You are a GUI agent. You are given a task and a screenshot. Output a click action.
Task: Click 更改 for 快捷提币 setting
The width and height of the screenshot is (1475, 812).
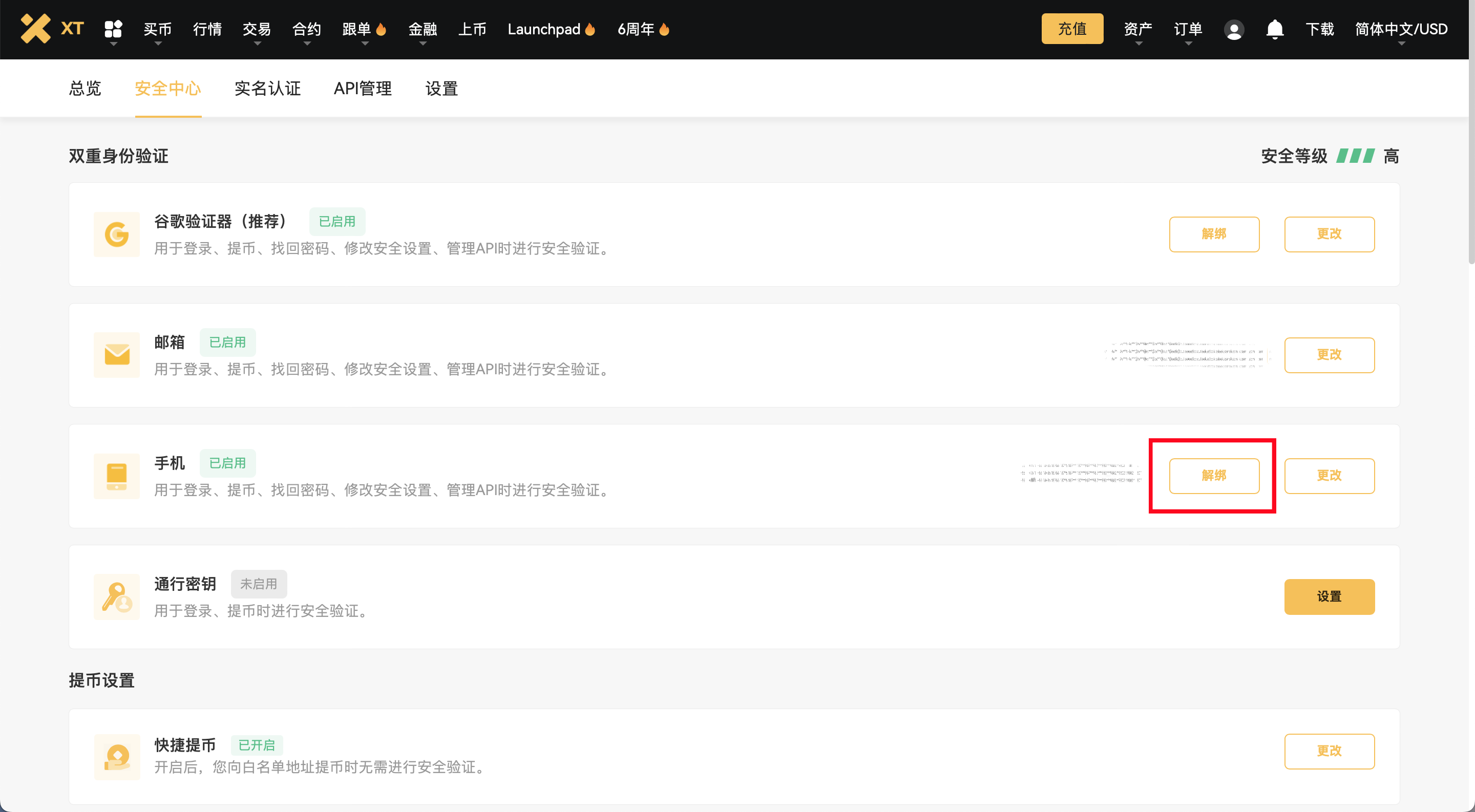point(1329,751)
